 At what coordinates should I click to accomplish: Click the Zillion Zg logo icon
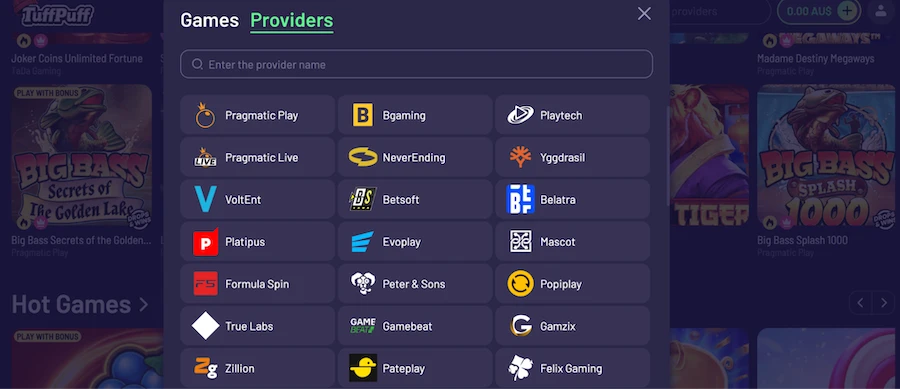click(x=205, y=368)
